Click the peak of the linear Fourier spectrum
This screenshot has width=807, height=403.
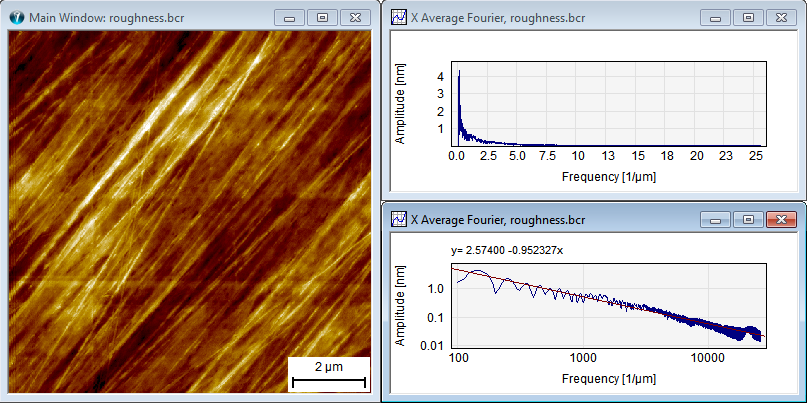coord(459,71)
